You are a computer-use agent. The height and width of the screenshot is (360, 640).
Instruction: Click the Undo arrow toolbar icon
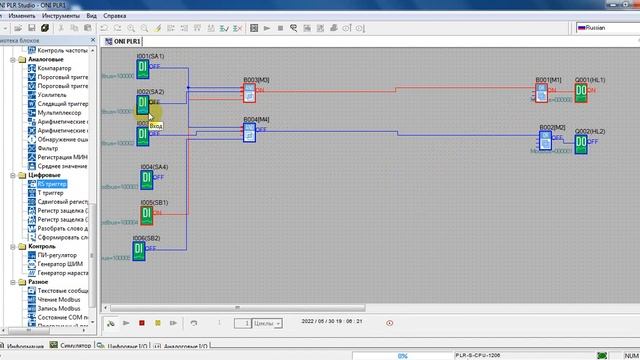tap(104, 28)
